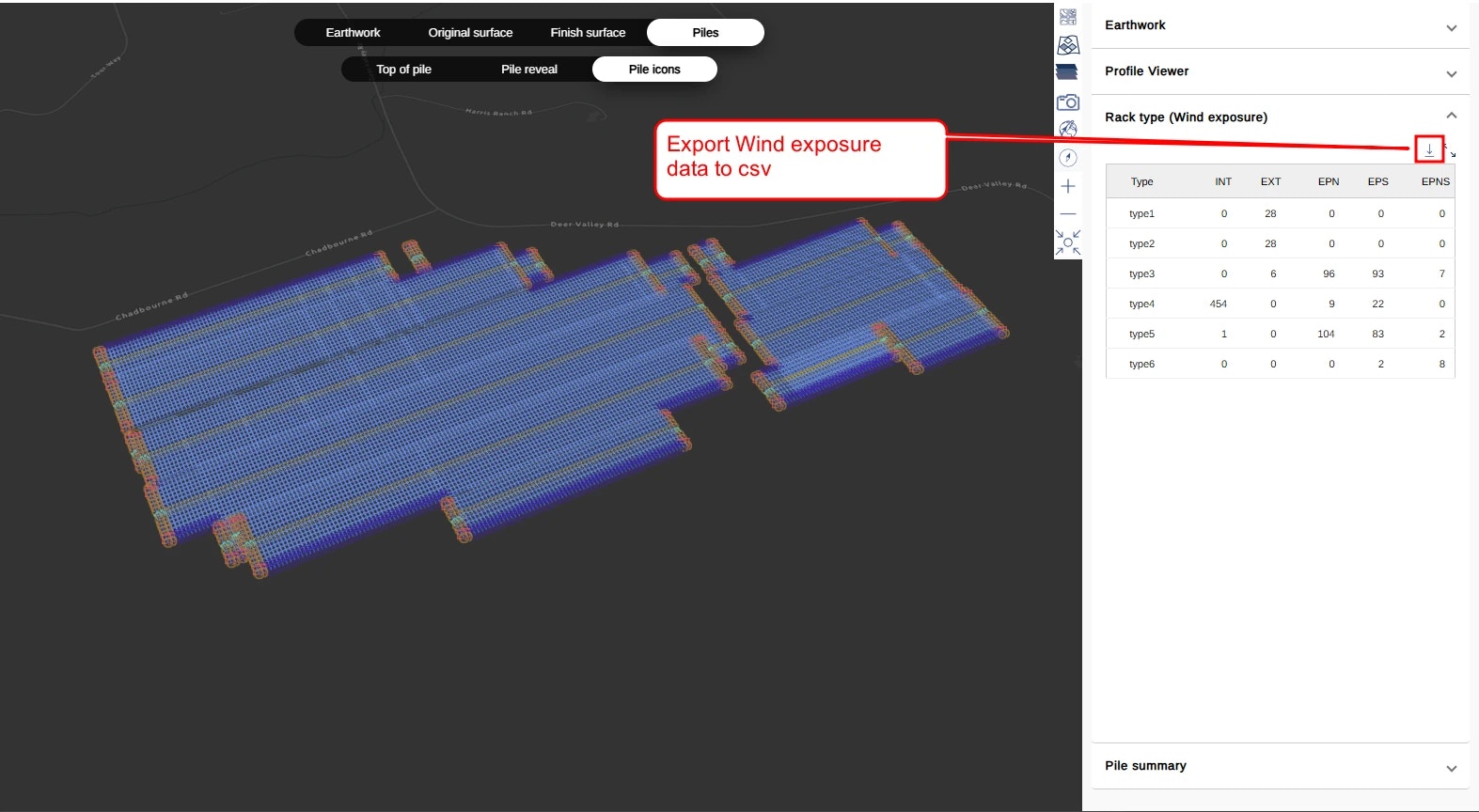Click the Type column header
Viewport: 1479px width, 812px height.
coord(1141,181)
